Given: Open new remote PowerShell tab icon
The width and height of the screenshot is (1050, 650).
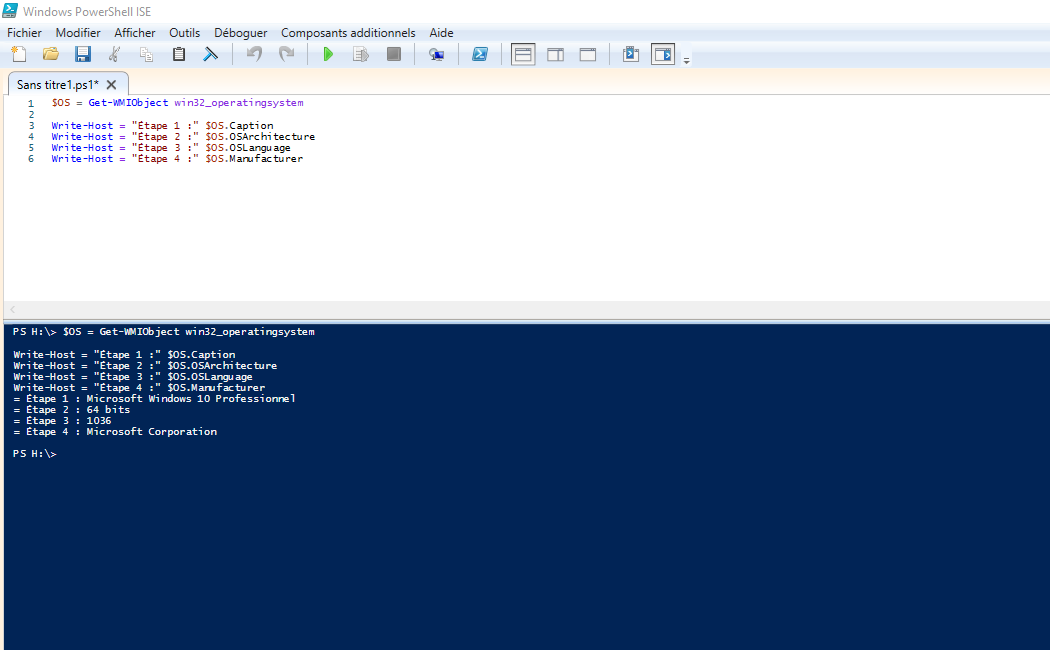Looking at the screenshot, I should click(437, 54).
